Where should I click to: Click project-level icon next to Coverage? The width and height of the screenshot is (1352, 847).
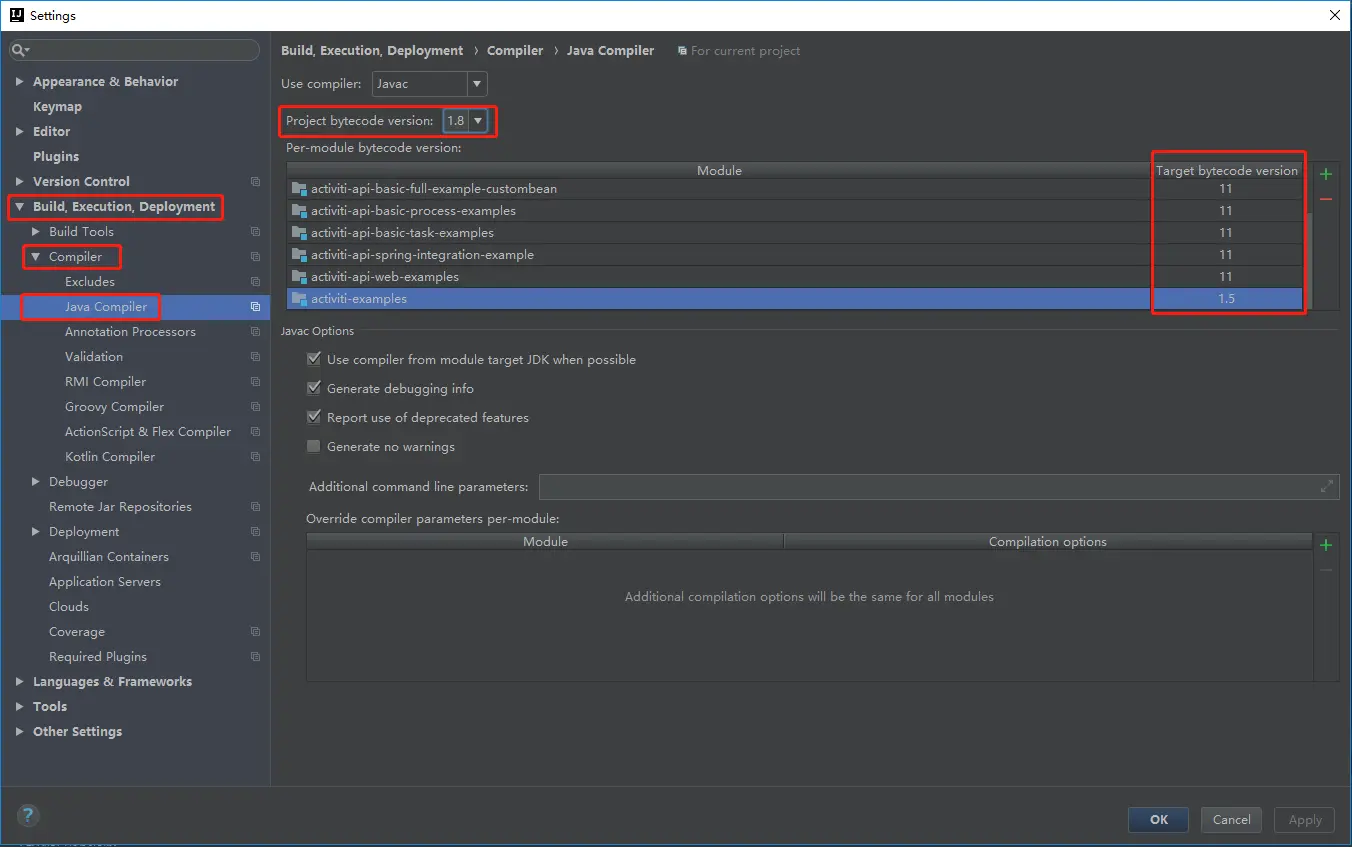pos(255,632)
